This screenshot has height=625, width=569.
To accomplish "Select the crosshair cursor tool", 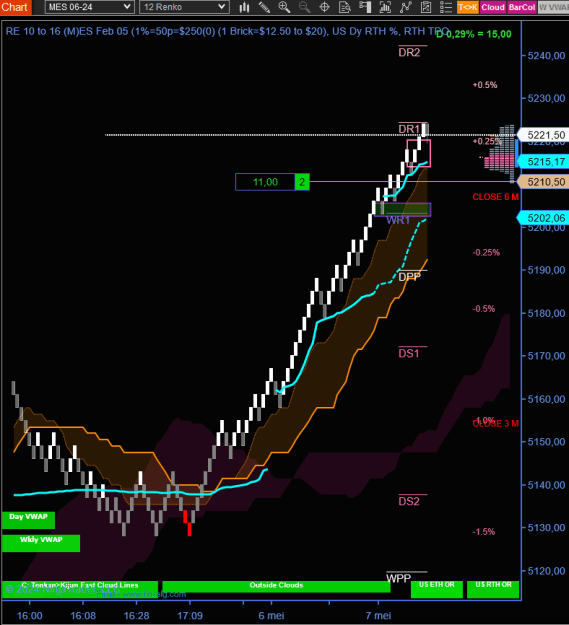I will point(325,7).
